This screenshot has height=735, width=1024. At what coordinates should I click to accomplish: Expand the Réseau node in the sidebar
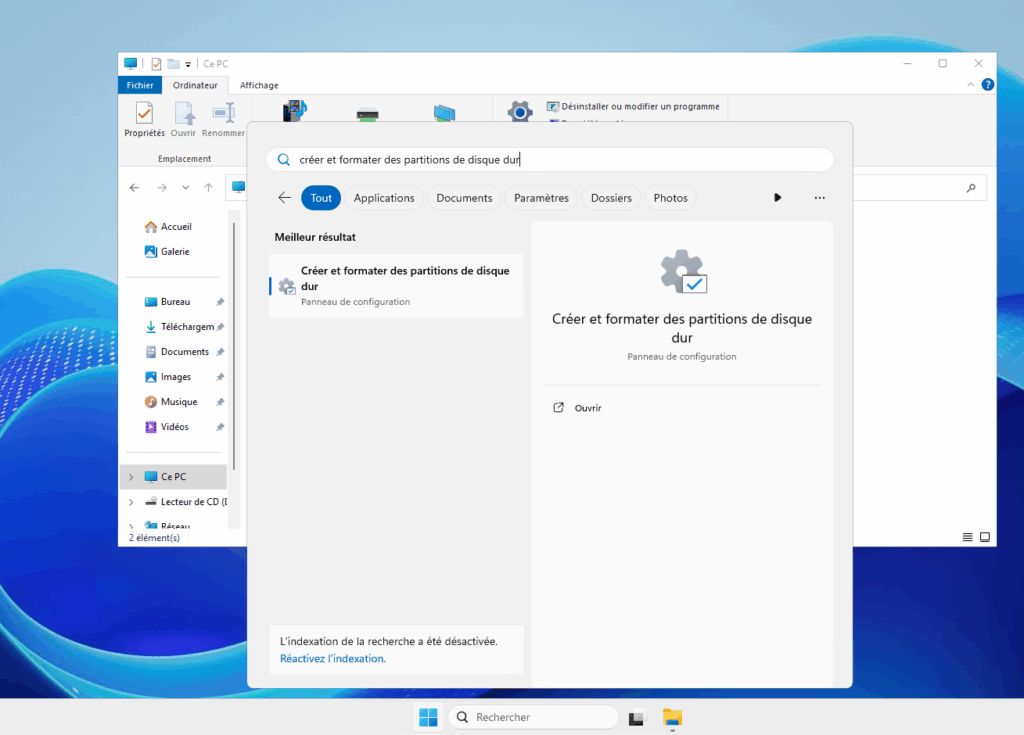pos(131,526)
